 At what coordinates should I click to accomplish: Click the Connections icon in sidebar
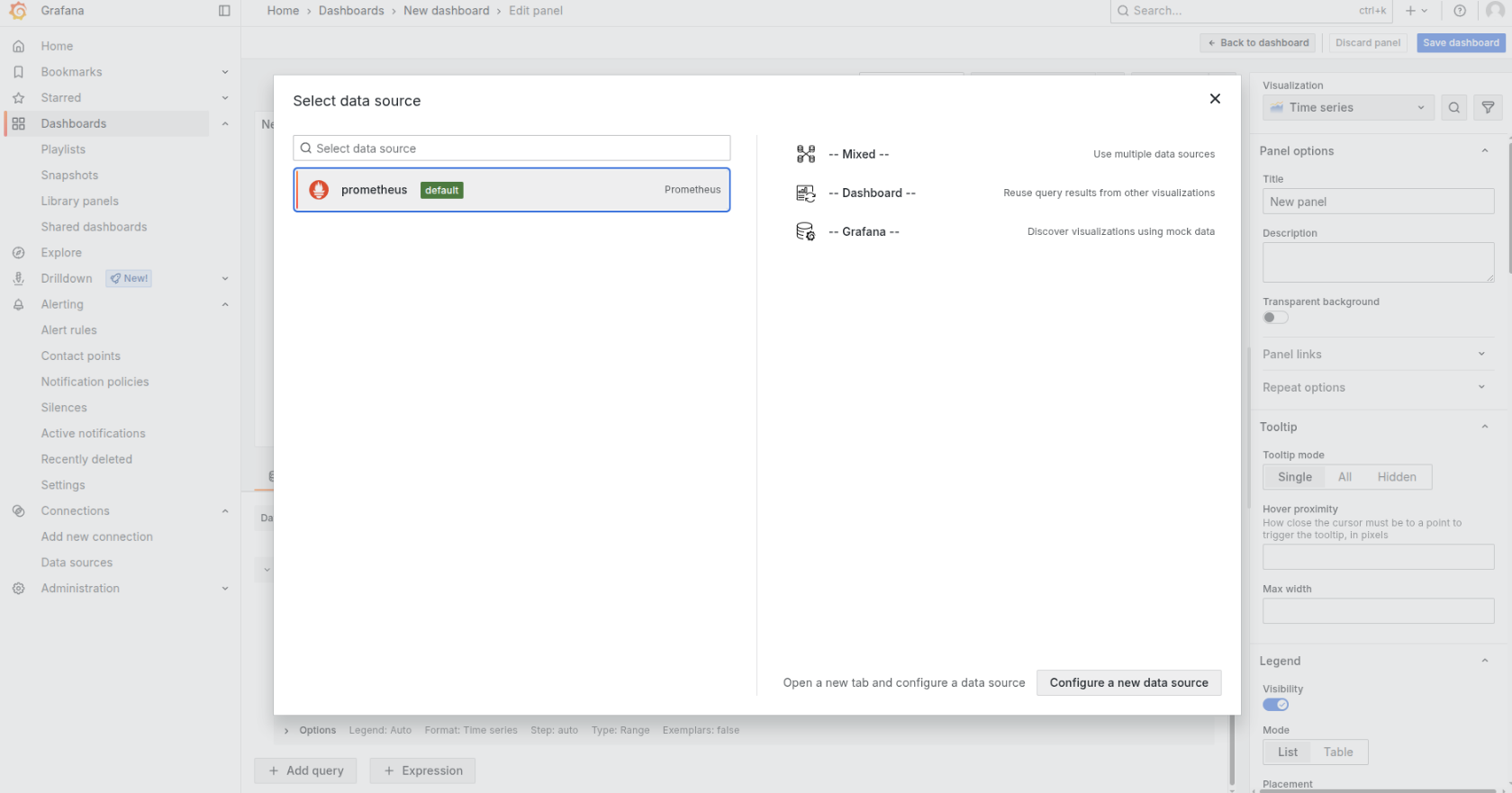click(x=18, y=510)
